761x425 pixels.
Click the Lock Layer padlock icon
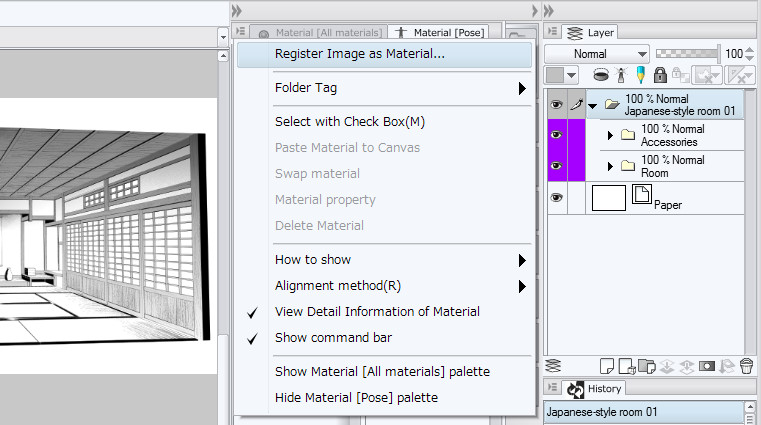pos(660,75)
